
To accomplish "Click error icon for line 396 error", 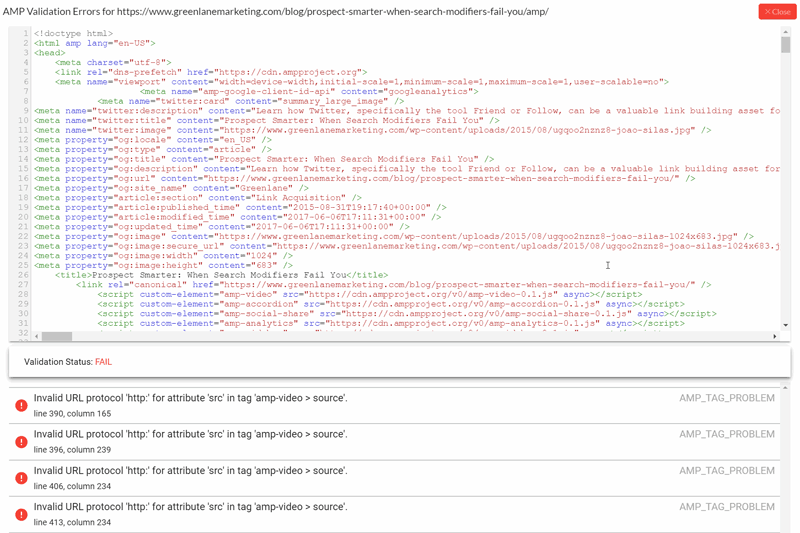I will point(21,442).
